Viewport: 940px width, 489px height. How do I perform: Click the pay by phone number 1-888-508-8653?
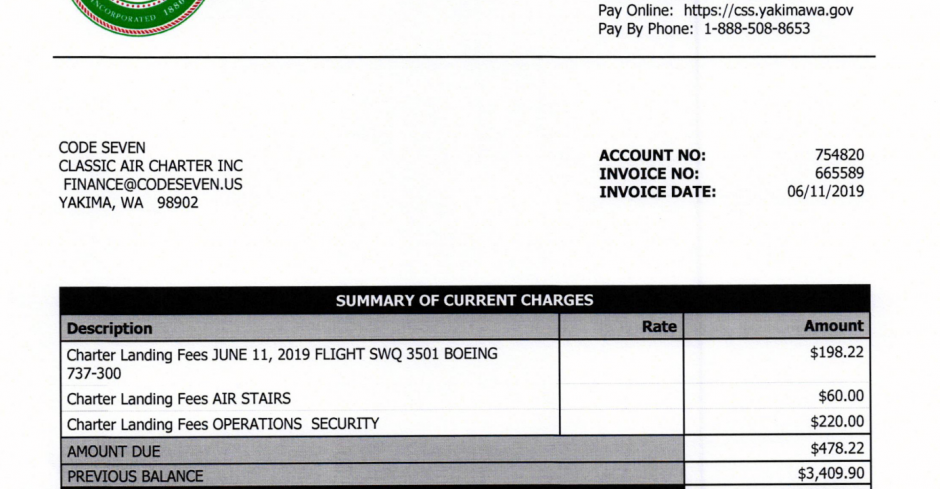[757, 29]
